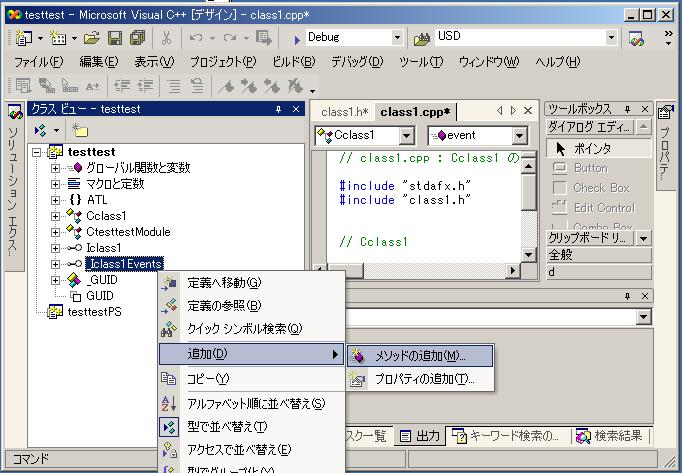Select the GUID item in Class View
682x473 pixels.
pyautogui.click(x=100, y=296)
